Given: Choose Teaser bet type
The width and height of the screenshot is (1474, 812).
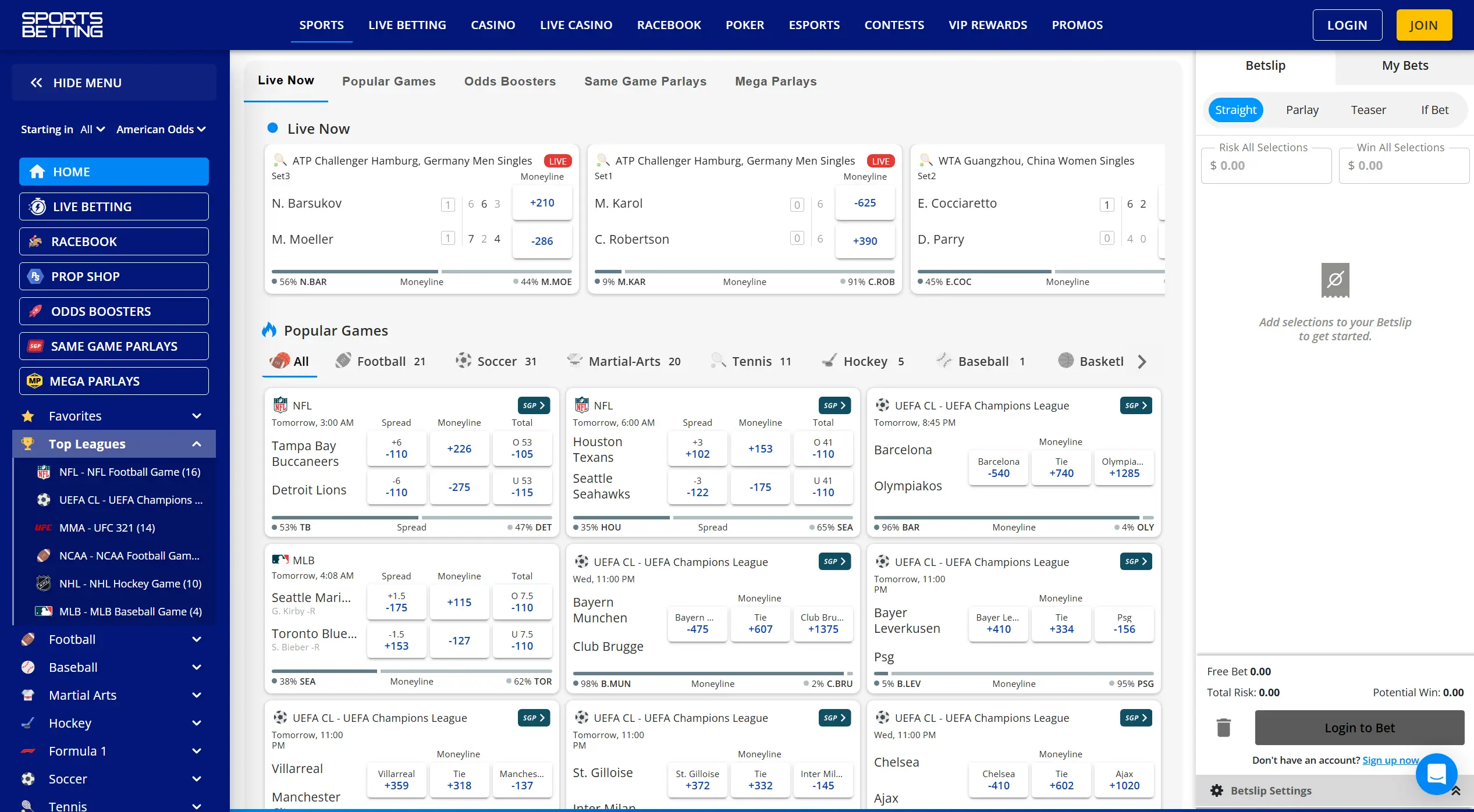Looking at the screenshot, I should click(1368, 110).
